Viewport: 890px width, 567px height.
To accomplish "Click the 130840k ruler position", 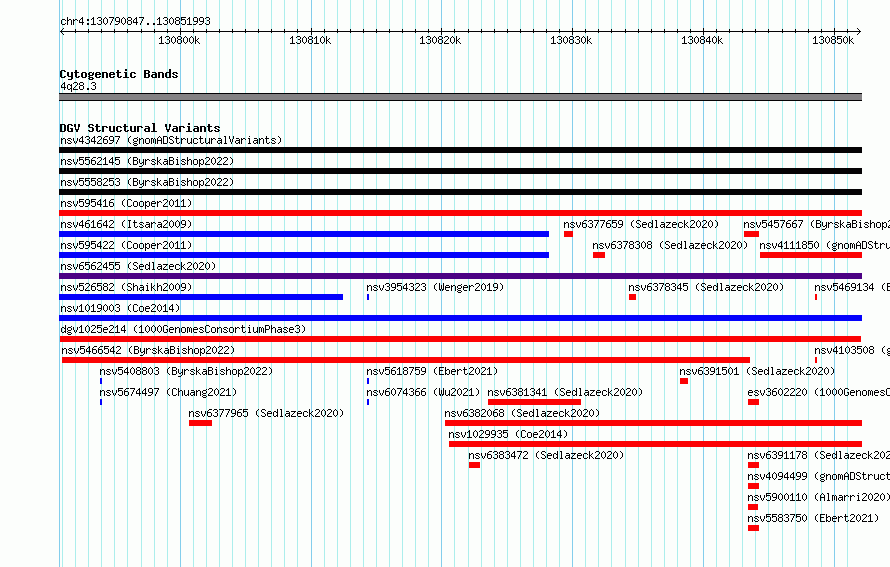I will coord(703,40).
